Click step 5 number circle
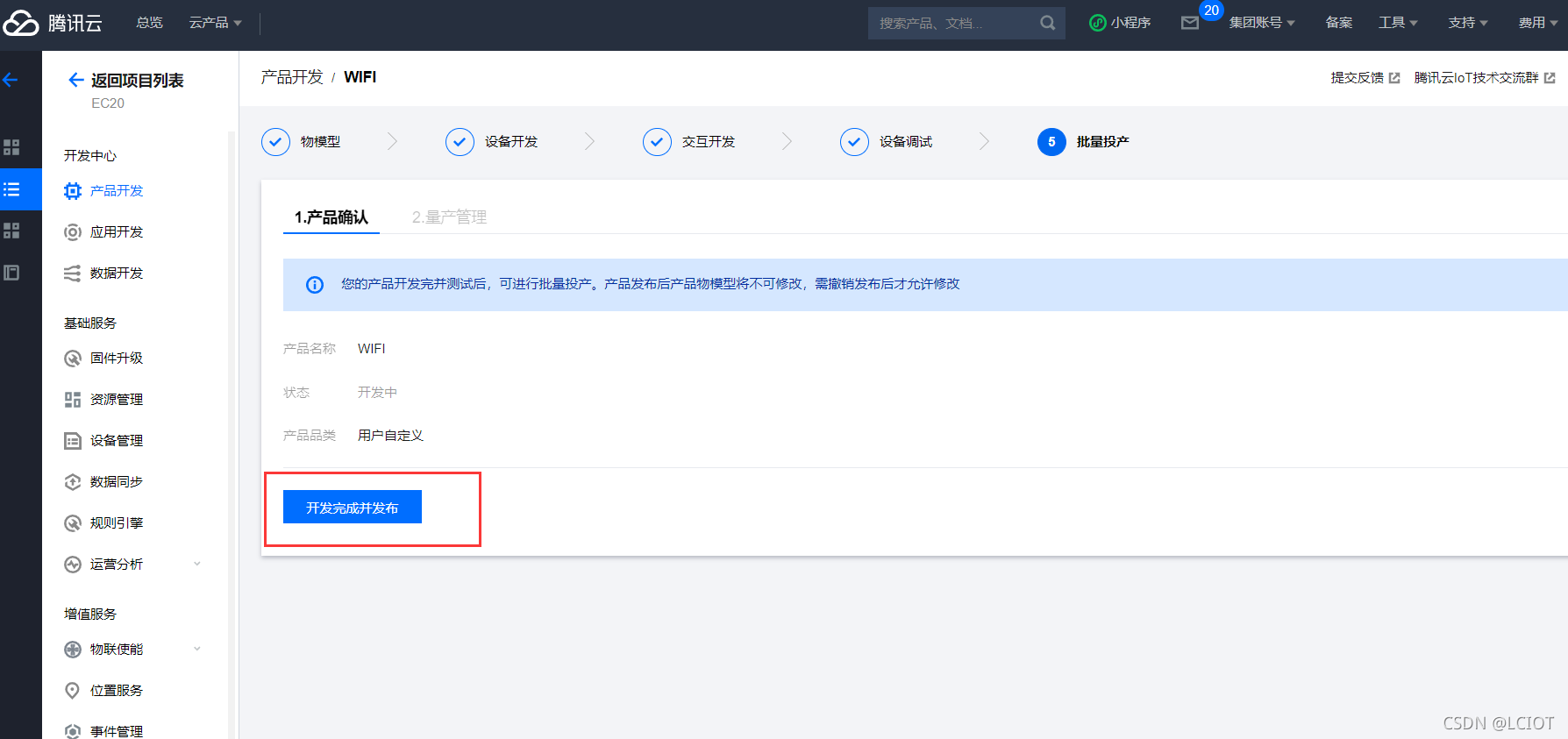This screenshot has width=1568, height=739. (x=1051, y=142)
